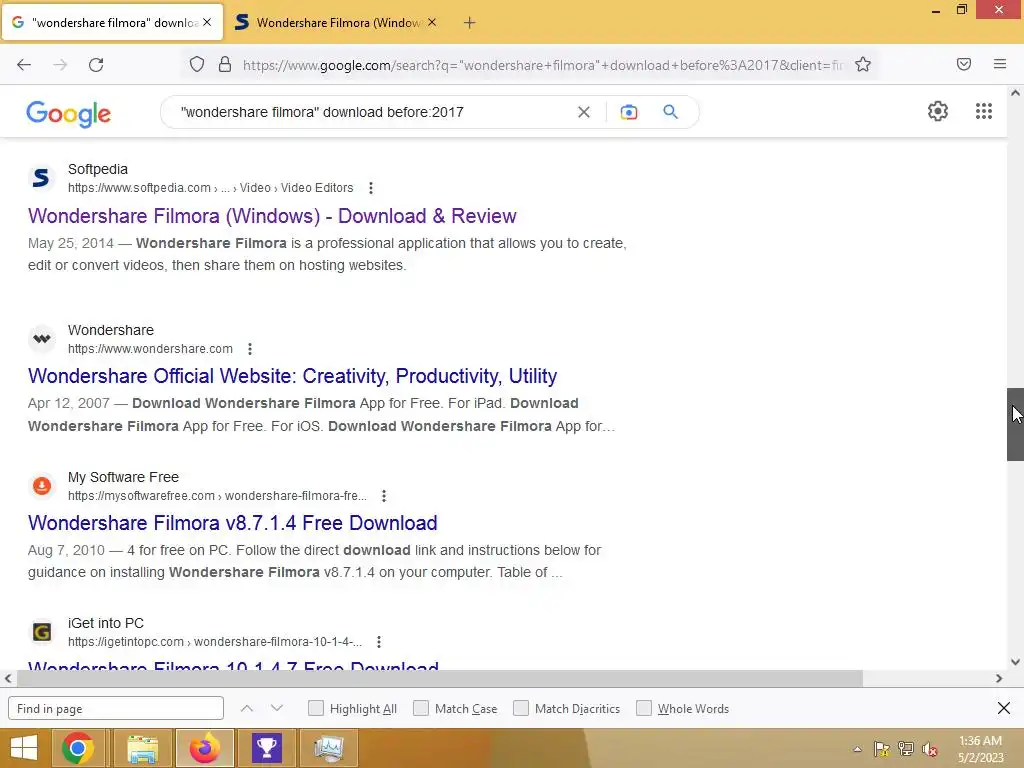The width and height of the screenshot is (1024, 768).
Task: Enable Match Diacritics in find bar
Action: point(520,708)
